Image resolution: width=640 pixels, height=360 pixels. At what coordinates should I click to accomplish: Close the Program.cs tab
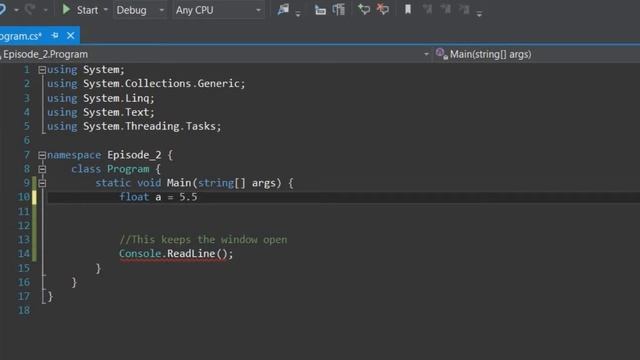[71, 36]
